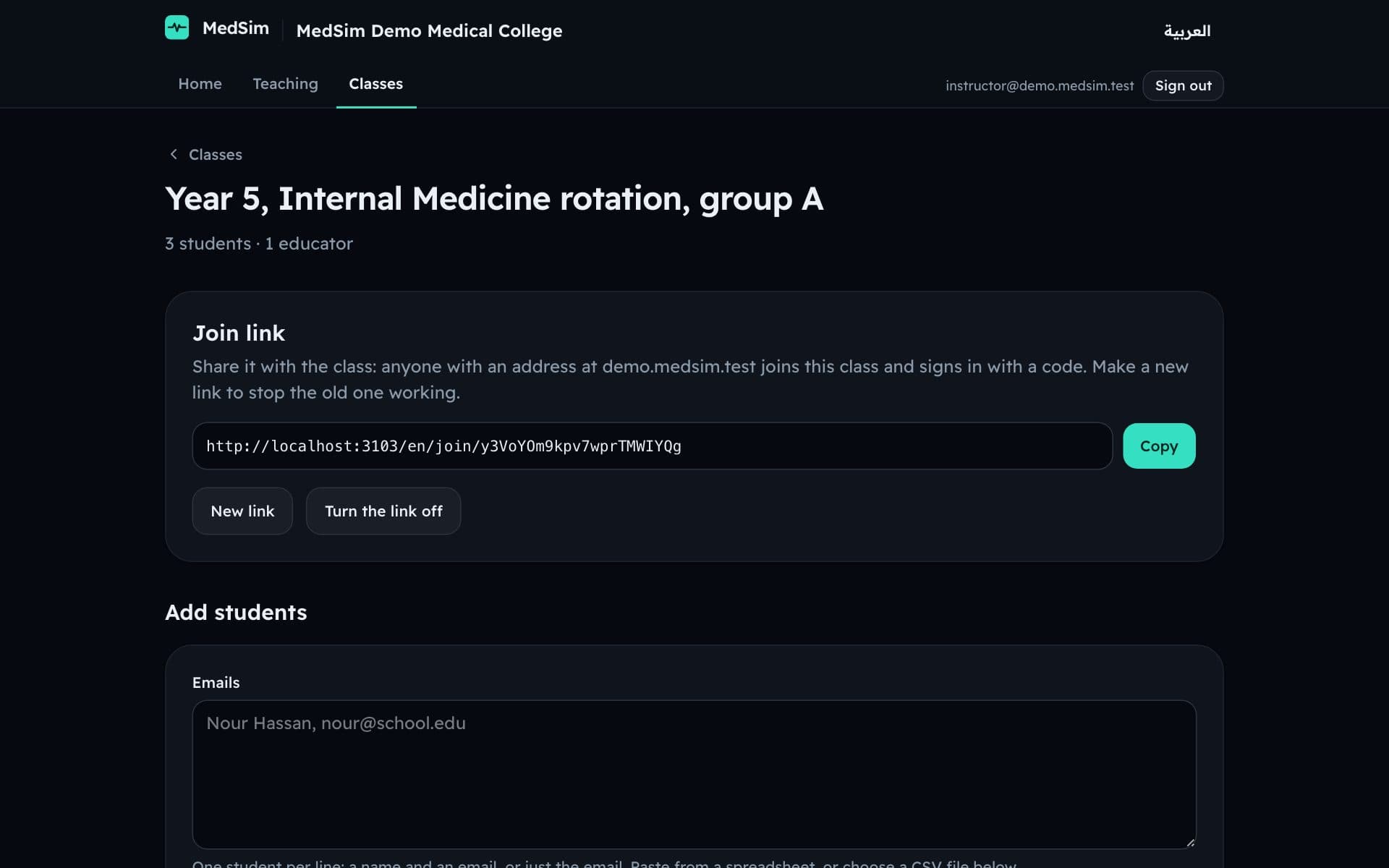
Task: Go back via Classes breadcrumb link
Action: pos(215,154)
